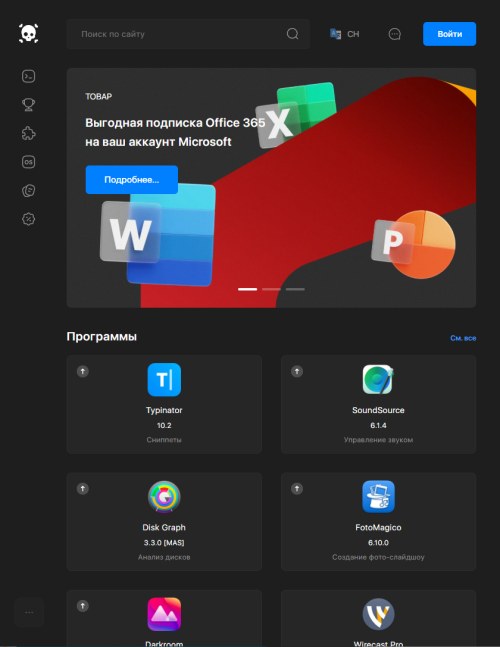Click the "Сниппеты" category label
The height and width of the screenshot is (647, 500).
pos(164,440)
